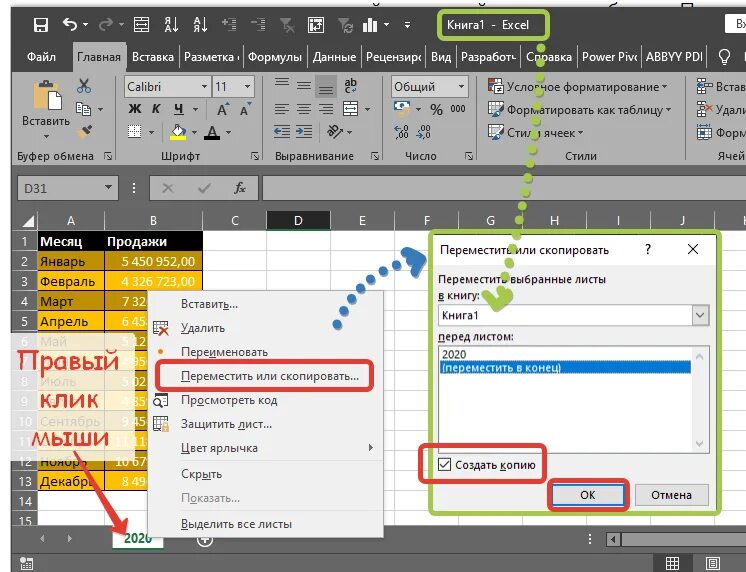The image size is (746, 572).
Task: Click the decrease decimal icon
Action: (423, 132)
